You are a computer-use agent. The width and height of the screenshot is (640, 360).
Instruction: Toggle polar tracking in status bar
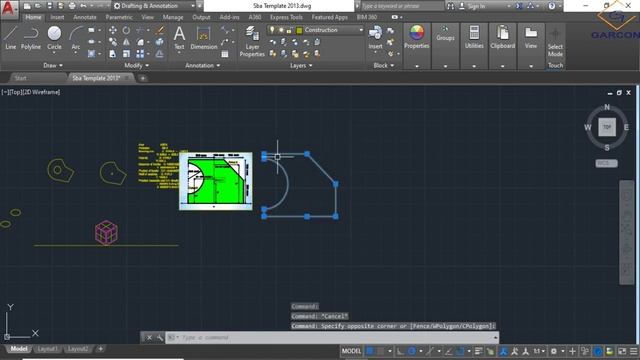(x=412, y=351)
